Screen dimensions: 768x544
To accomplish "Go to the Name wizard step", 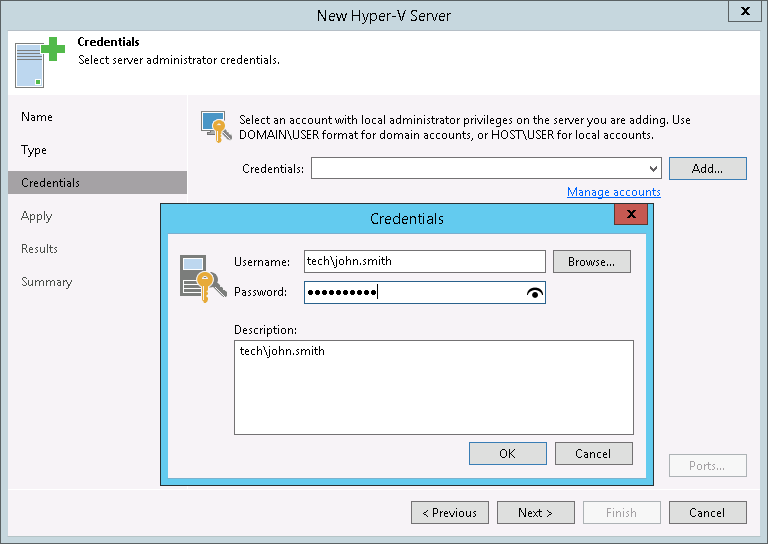I will pos(37,117).
